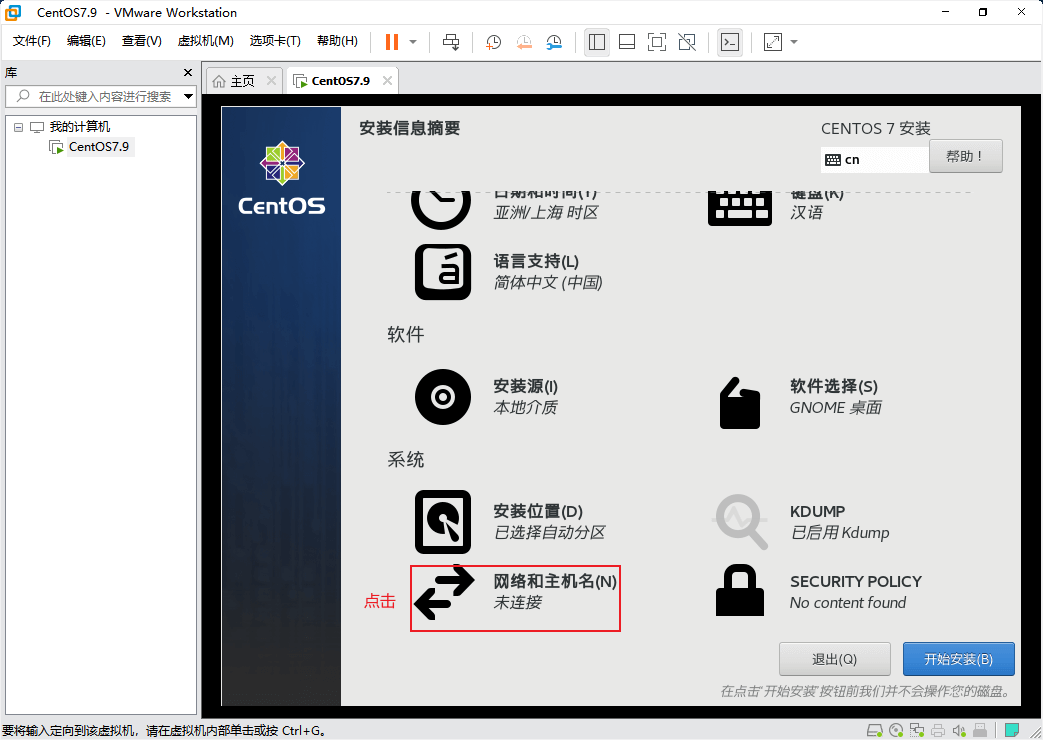Open the snapshot manager
The image size is (1043, 740).
tap(554, 42)
